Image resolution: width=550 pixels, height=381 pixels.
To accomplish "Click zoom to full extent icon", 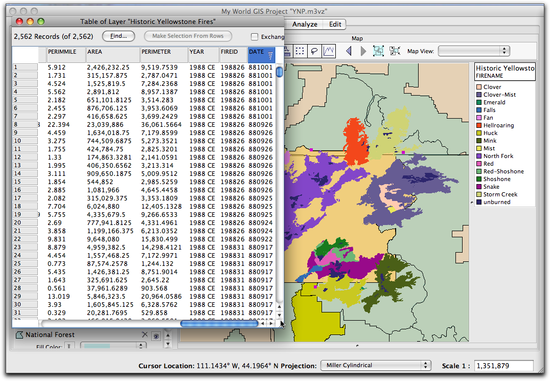I will pos(378,51).
